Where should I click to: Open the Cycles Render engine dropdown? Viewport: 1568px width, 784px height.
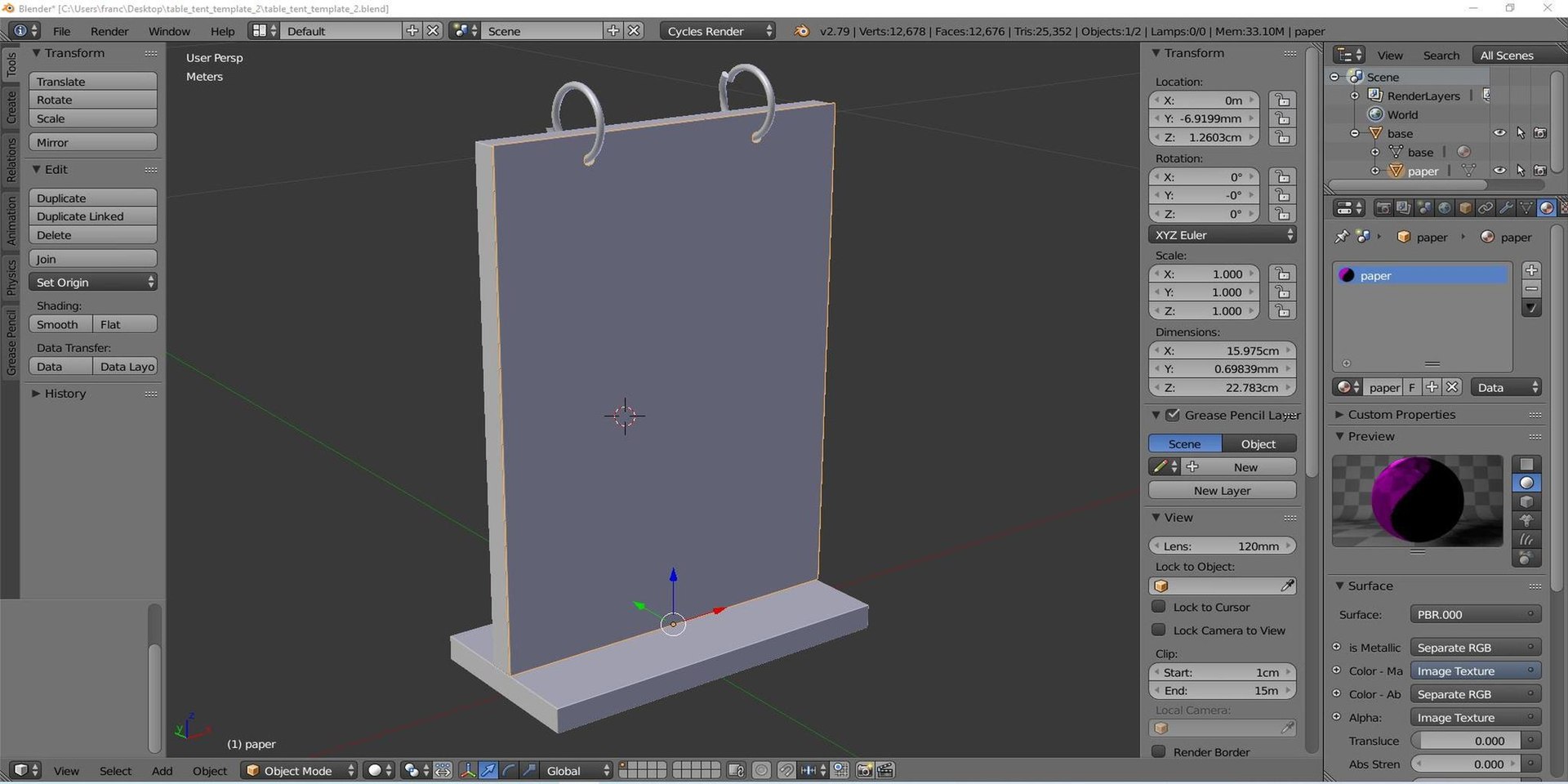[719, 31]
